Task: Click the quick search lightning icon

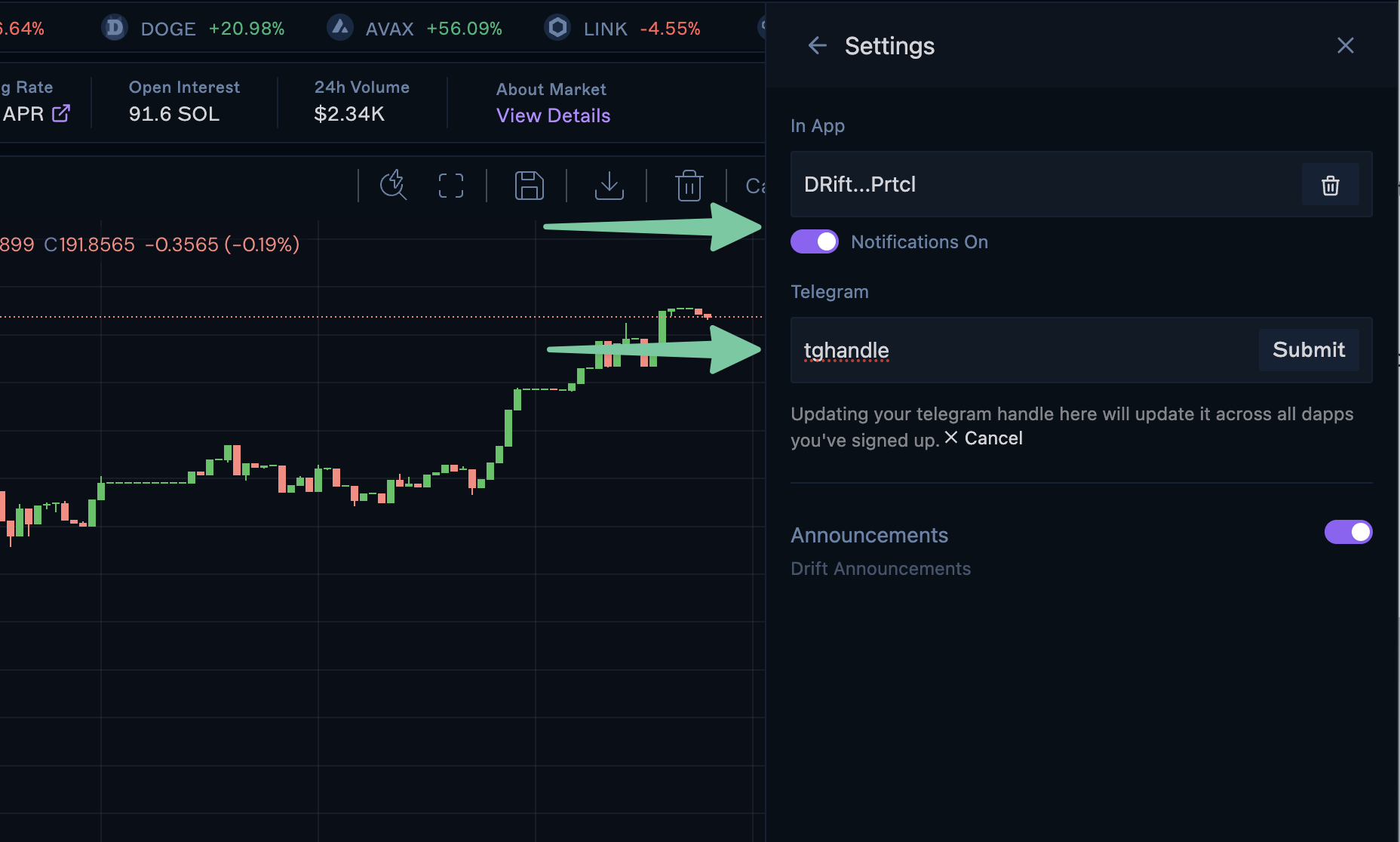Action: tap(393, 185)
